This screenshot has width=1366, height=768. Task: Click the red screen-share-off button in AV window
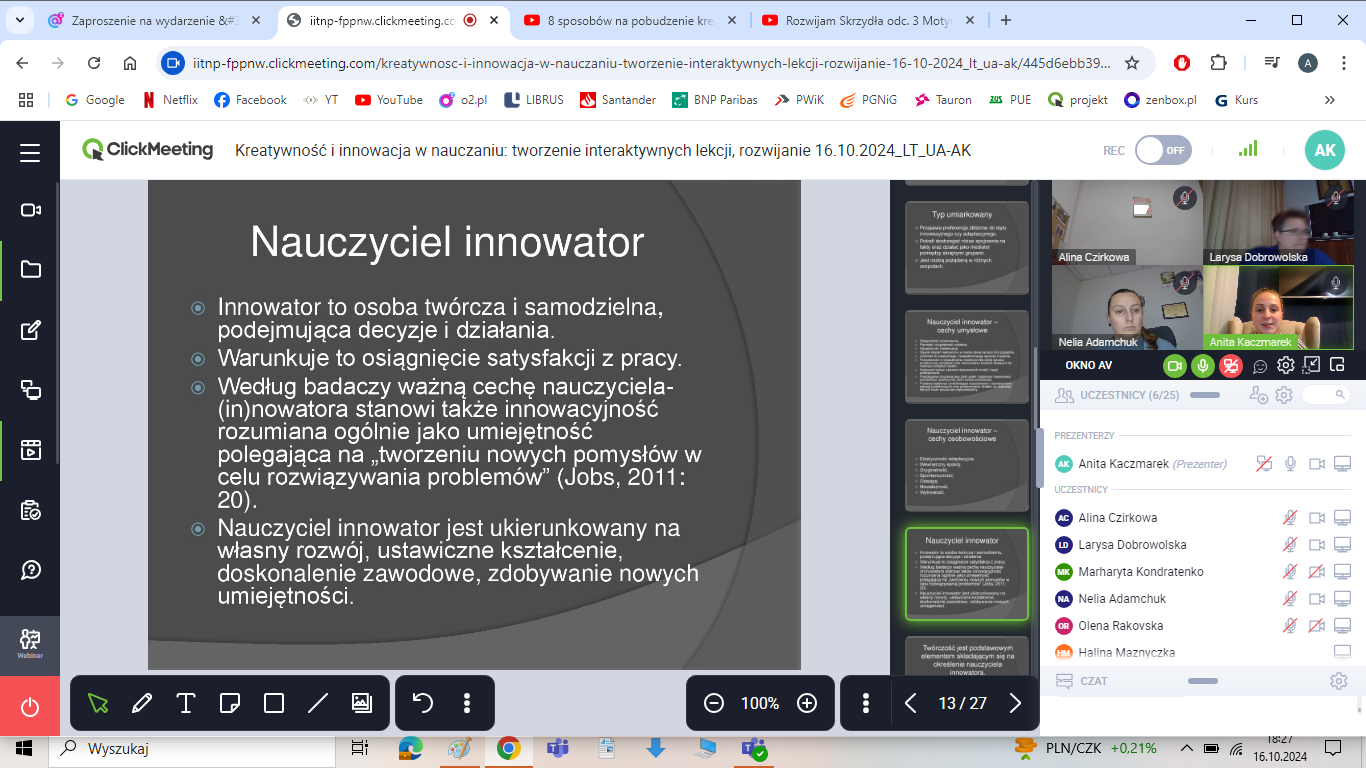pos(1231,366)
